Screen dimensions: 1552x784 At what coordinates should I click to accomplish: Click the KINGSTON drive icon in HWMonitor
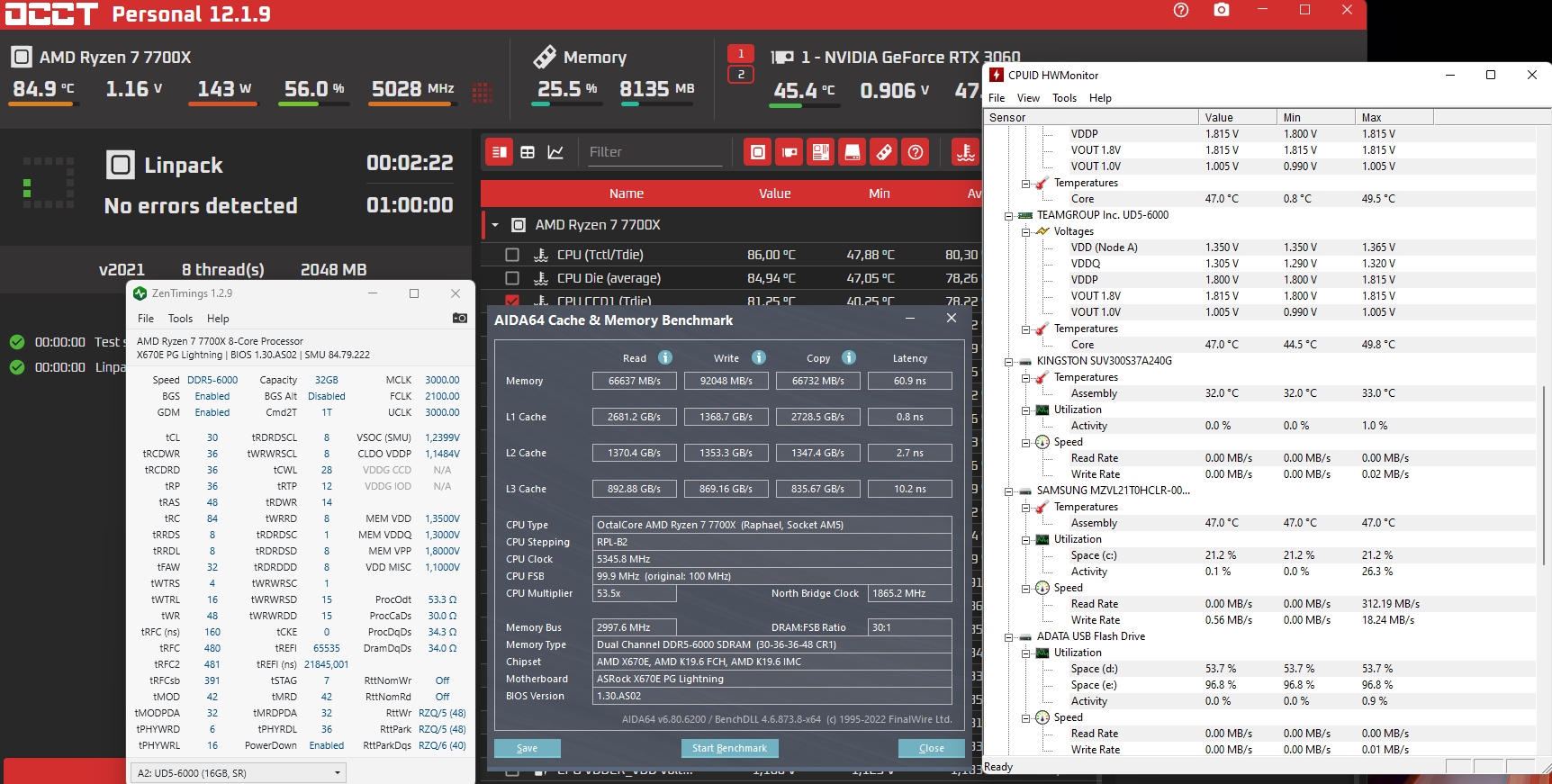pyautogui.click(x=1024, y=361)
